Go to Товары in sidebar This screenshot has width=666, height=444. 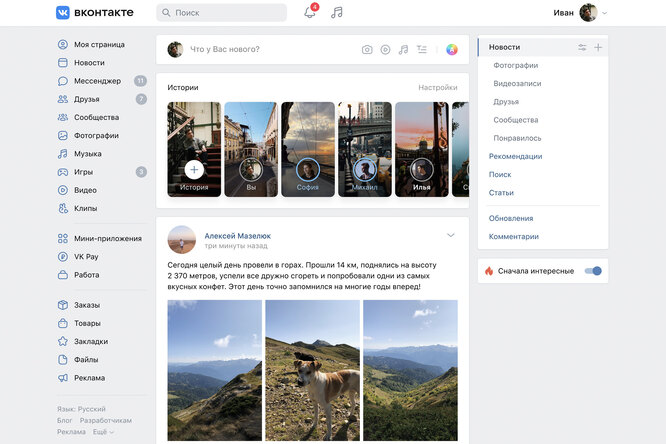pos(87,323)
